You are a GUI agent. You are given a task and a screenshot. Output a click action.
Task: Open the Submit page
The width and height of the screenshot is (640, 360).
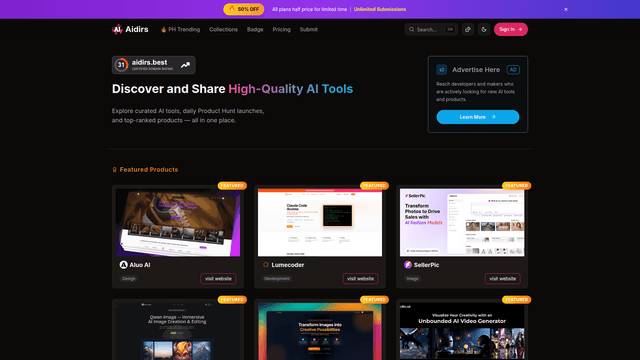point(309,29)
